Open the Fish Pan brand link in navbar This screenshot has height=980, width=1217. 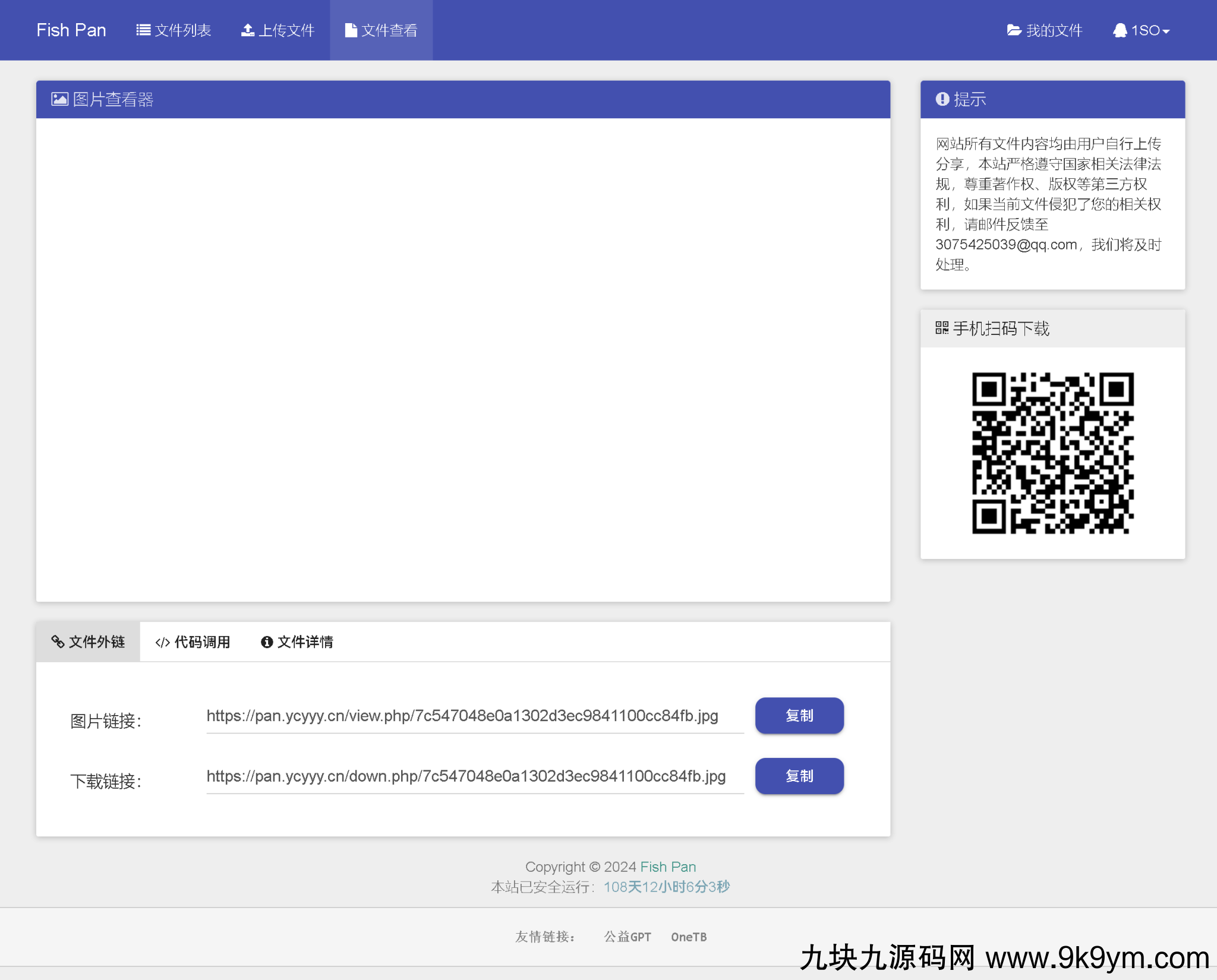coord(71,30)
